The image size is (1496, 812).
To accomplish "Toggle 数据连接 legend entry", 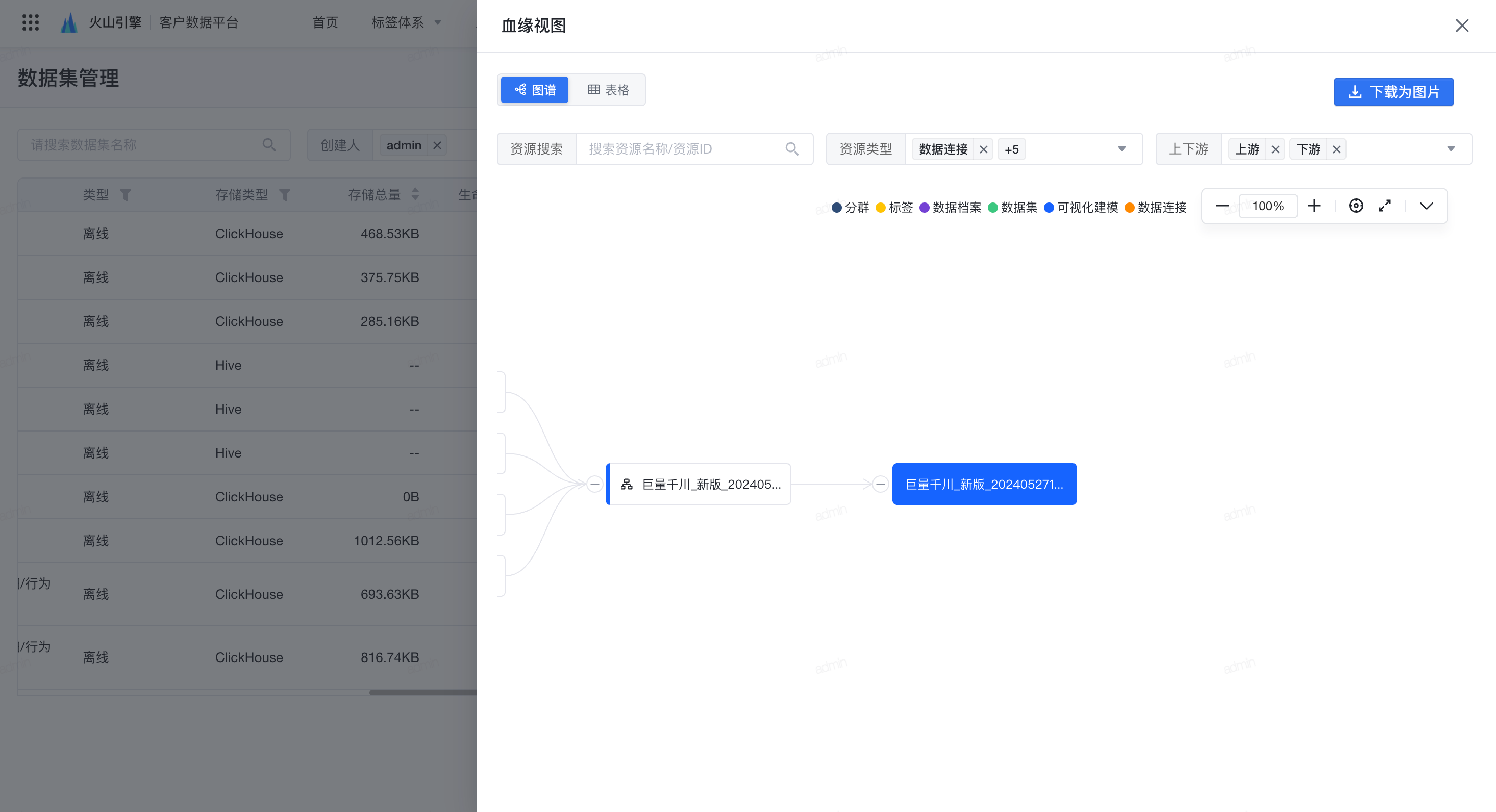I will pos(1155,207).
